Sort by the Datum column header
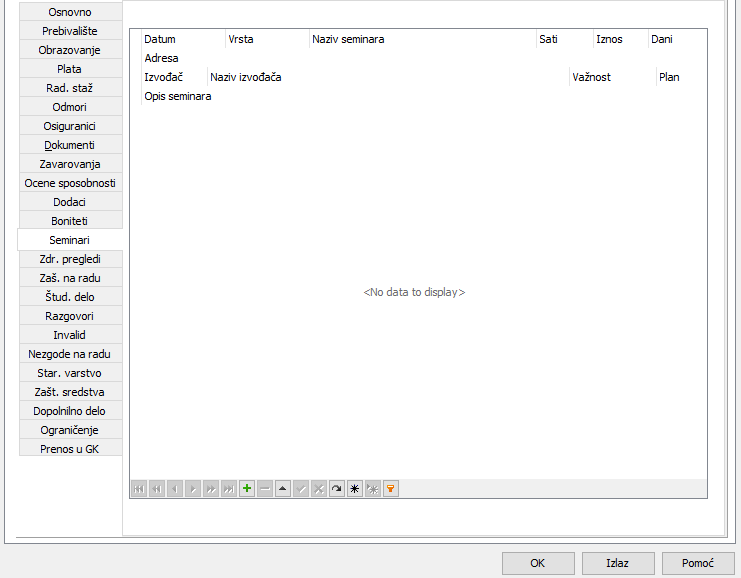This screenshot has height=578, width=741. pyautogui.click(x=160, y=39)
